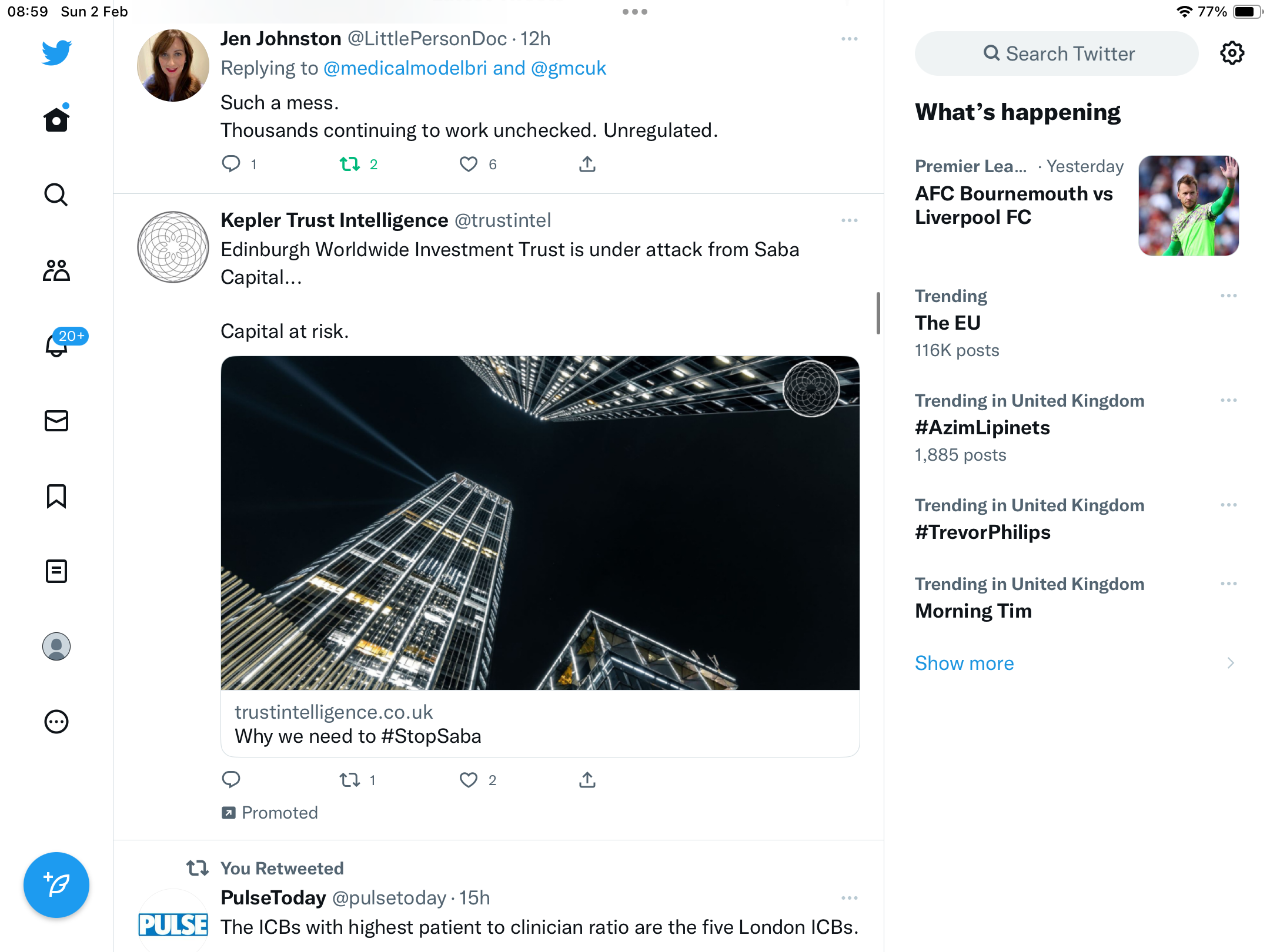The width and height of the screenshot is (1270, 952).
Task: Expand trends with Show more chevron
Action: tap(1230, 663)
